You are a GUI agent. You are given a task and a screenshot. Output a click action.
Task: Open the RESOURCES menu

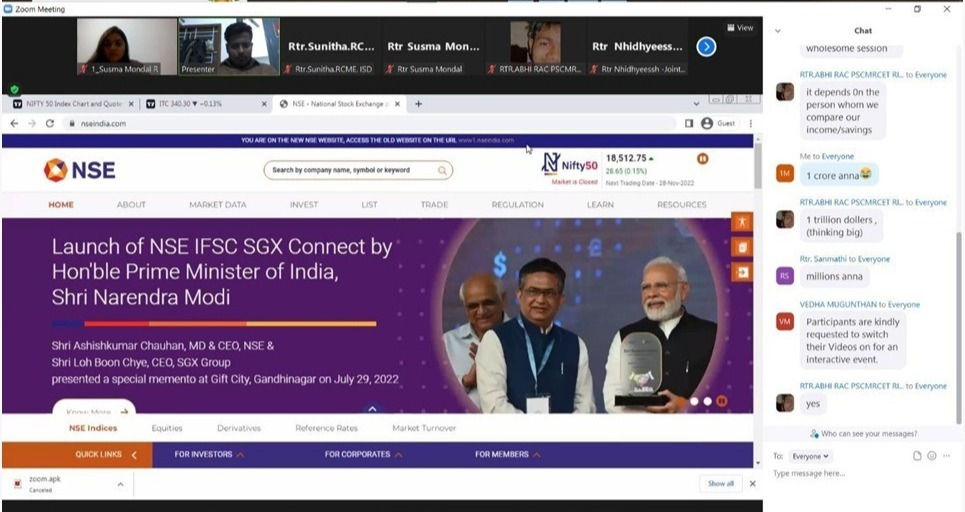[681, 204]
